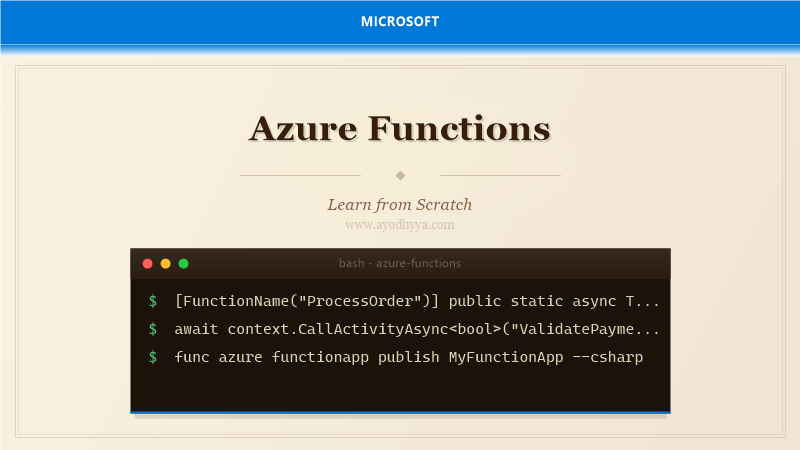Image resolution: width=800 pixels, height=450 pixels.
Task: Click the MICROSOFT header text
Action: coord(400,21)
